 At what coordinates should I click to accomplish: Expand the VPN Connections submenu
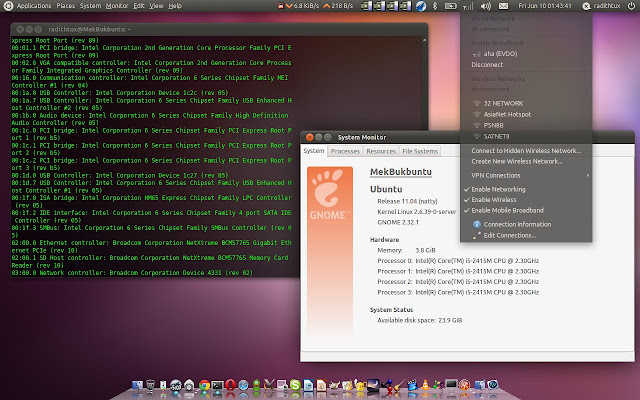(526, 175)
